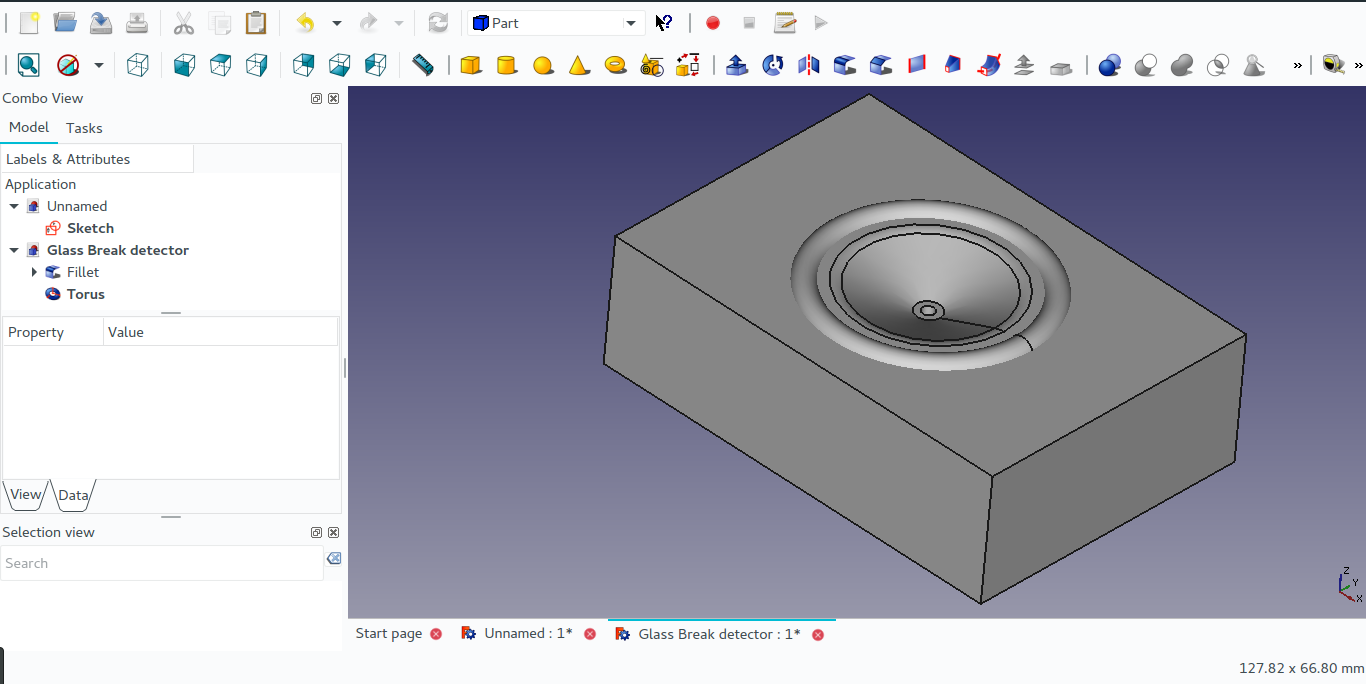
Task: Expand the Fillet tree item
Action: (x=35, y=272)
